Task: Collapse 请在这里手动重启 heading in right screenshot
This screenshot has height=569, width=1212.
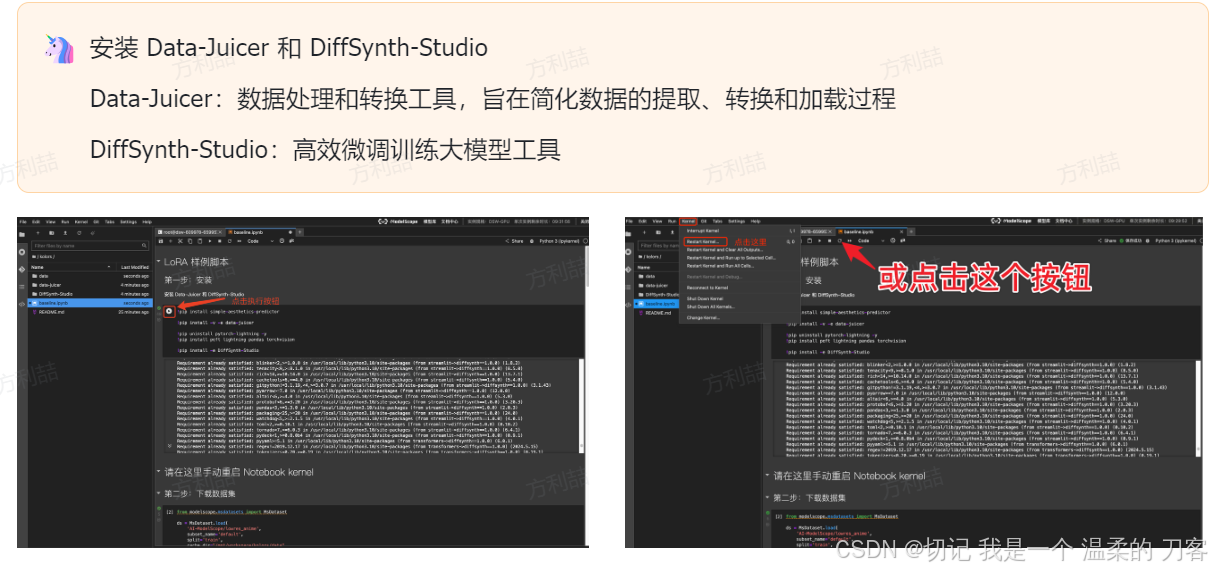Action: click(767, 476)
